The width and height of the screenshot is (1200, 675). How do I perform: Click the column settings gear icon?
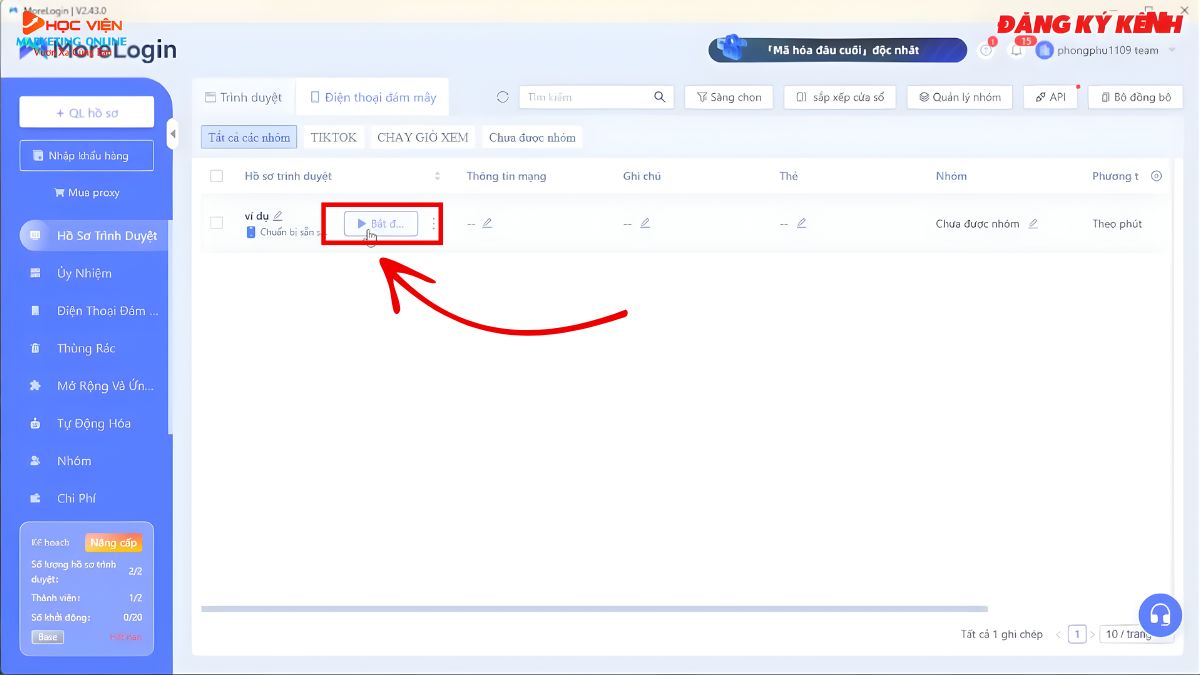click(x=1157, y=176)
